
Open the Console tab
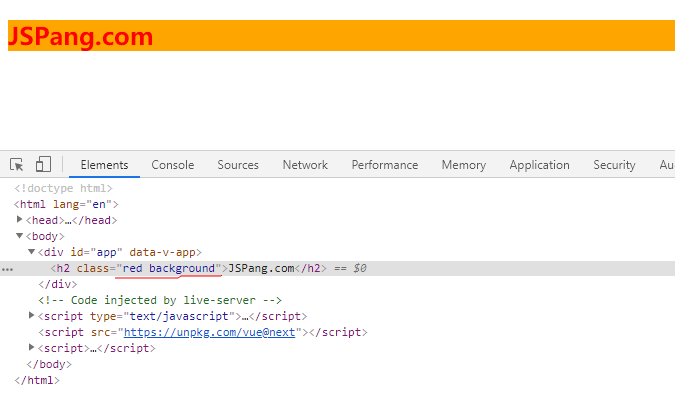tap(173, 165)
